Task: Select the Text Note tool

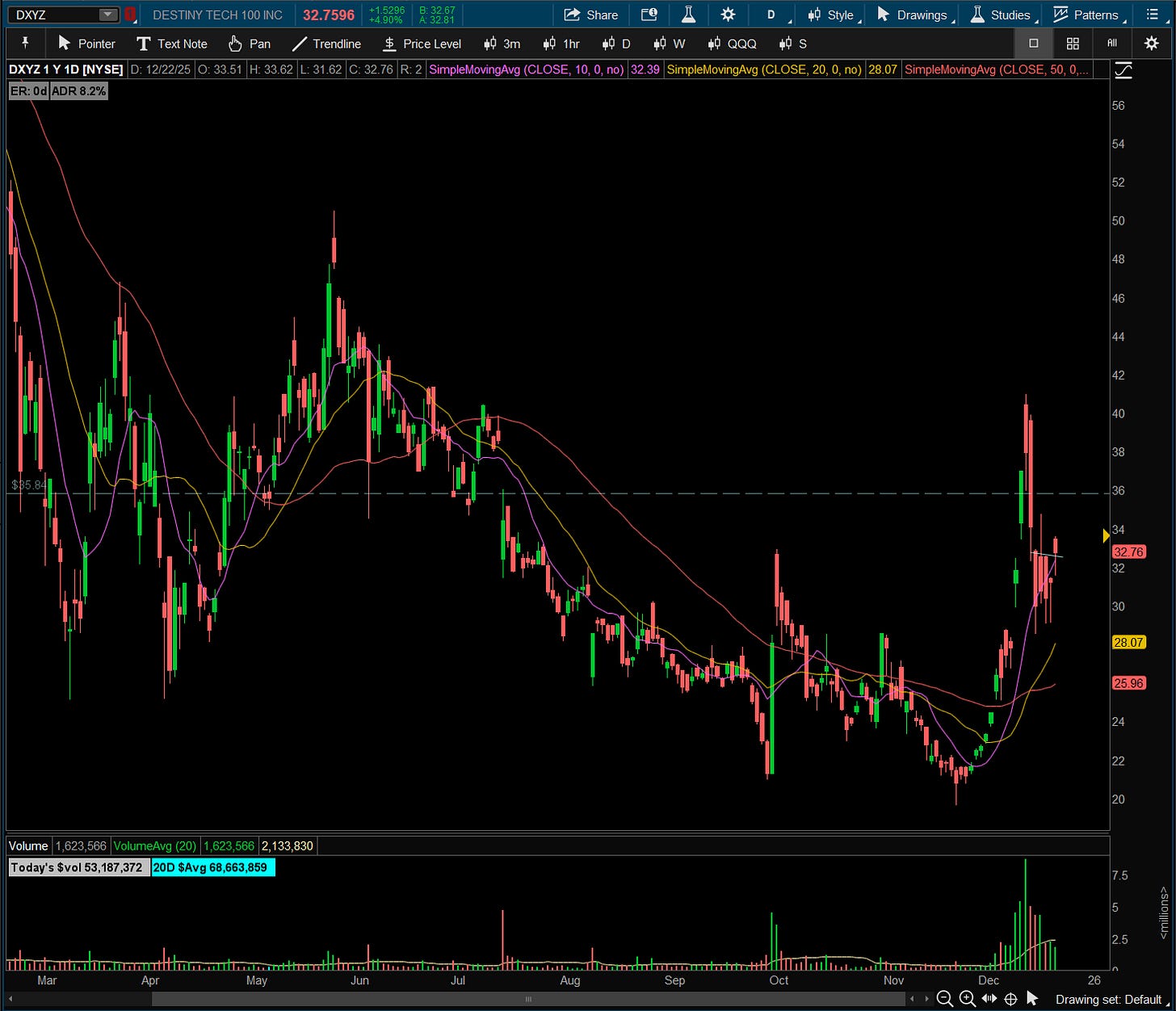Action: click(x=172, y=44)
